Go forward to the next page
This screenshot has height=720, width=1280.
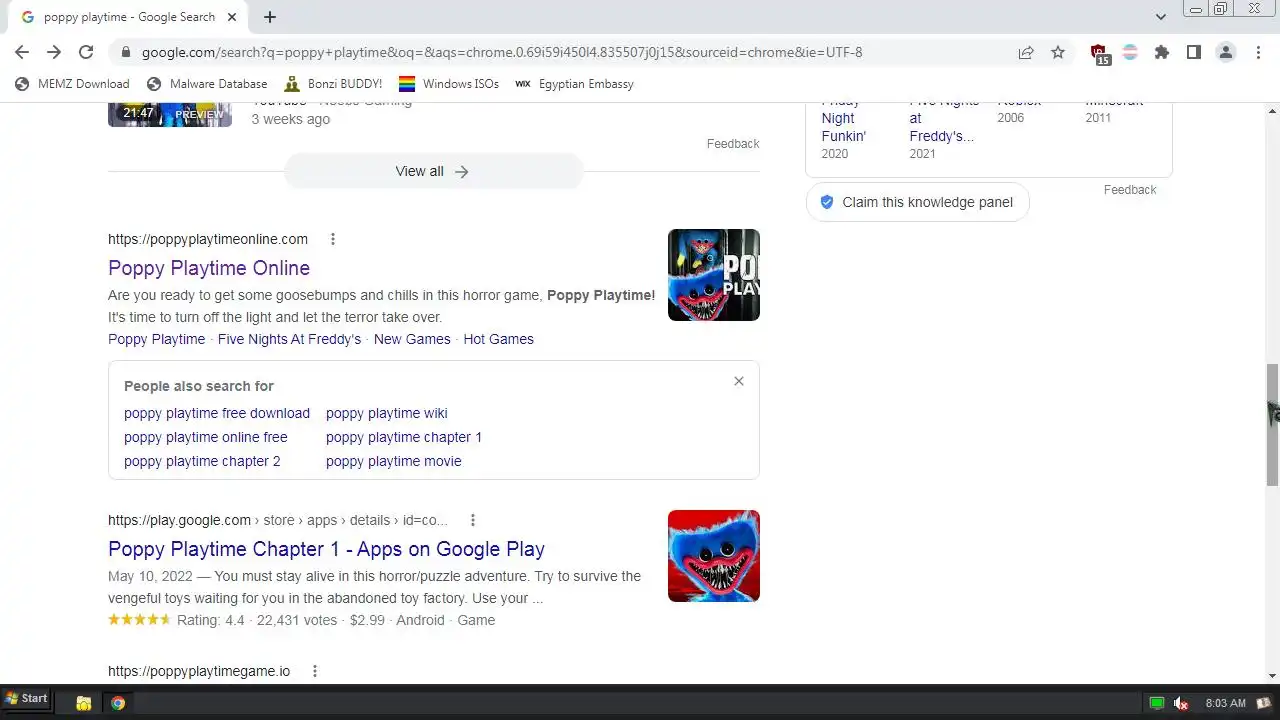tap(54, 52)
